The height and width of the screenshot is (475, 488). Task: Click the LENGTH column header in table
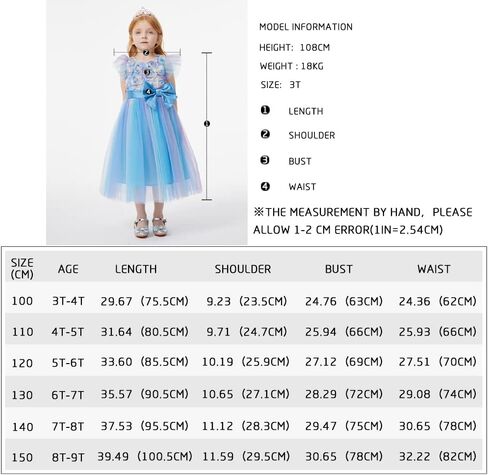[x=136, y=269]
